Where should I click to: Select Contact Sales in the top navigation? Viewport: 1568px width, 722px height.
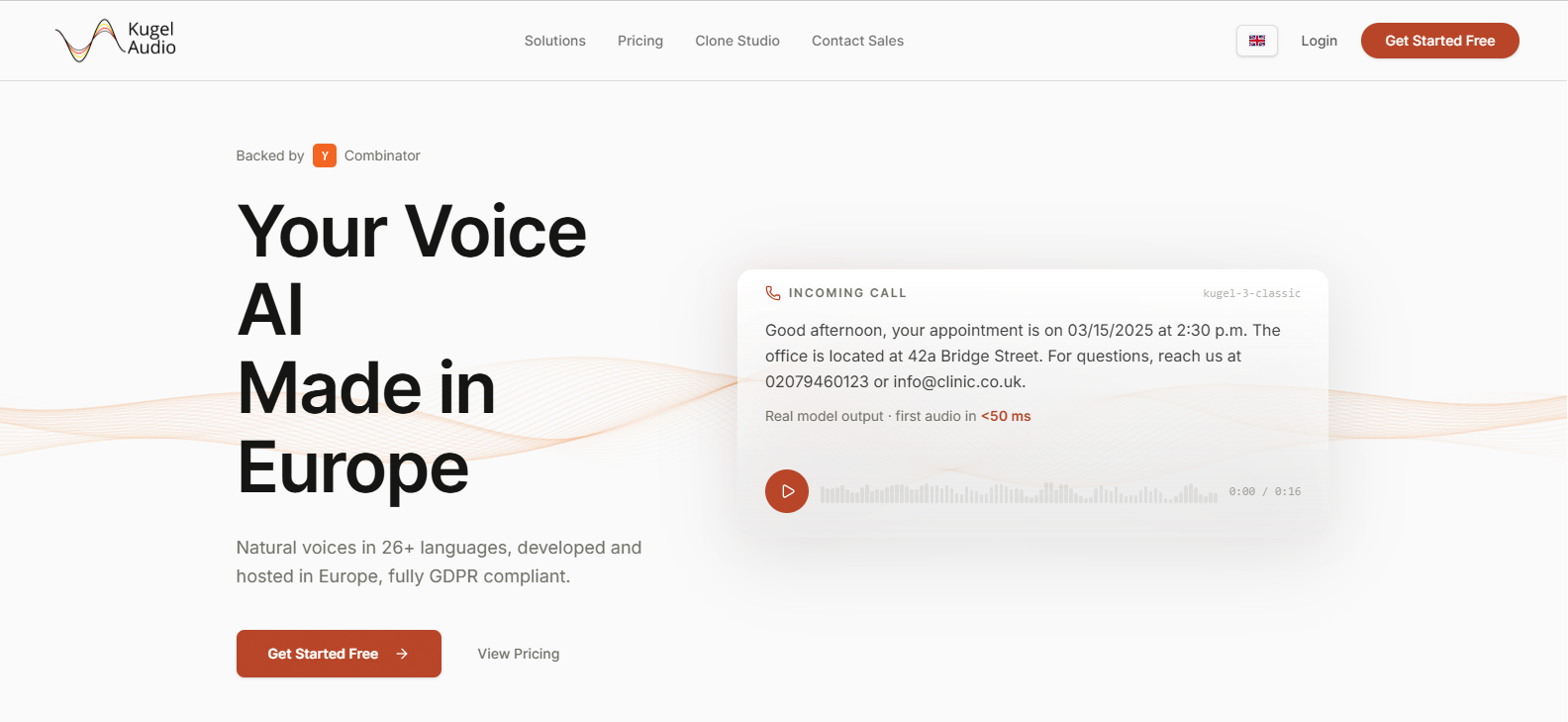click(x=857, y=41)
